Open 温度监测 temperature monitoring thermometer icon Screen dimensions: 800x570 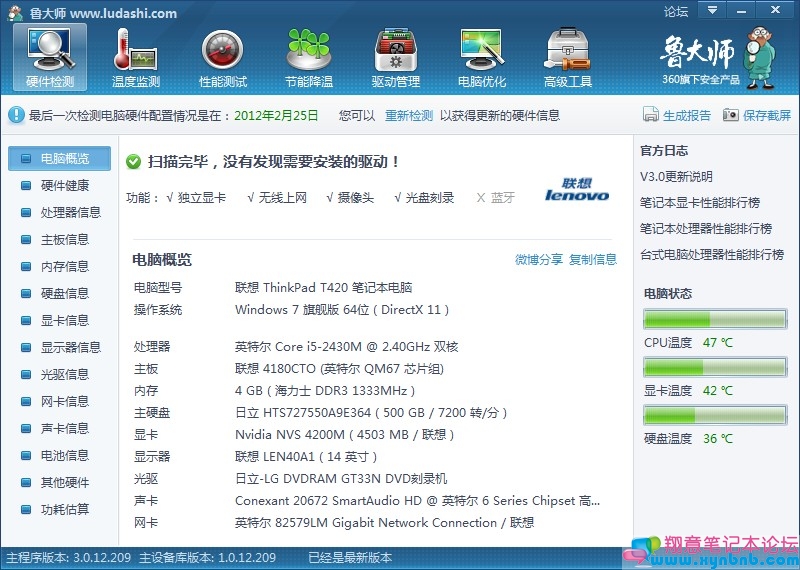[136, 57]
